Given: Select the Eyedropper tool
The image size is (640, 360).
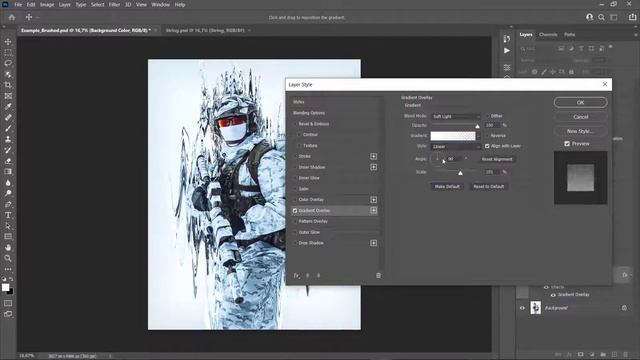Looking at the screenshot, I should pos(8,107).
